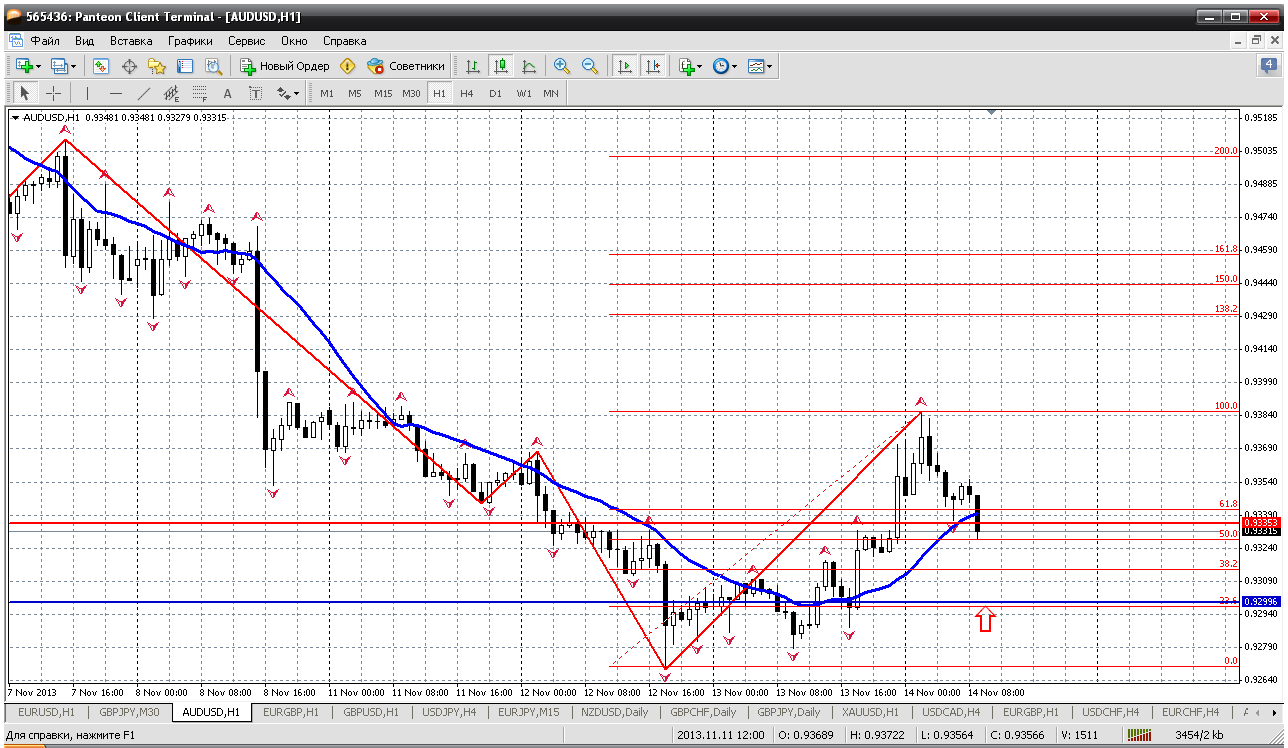Select the text tool marked A
Image resolution: width=1288 pixels, height=748 pixels.
pyautogui.click(x=227, y=93)
